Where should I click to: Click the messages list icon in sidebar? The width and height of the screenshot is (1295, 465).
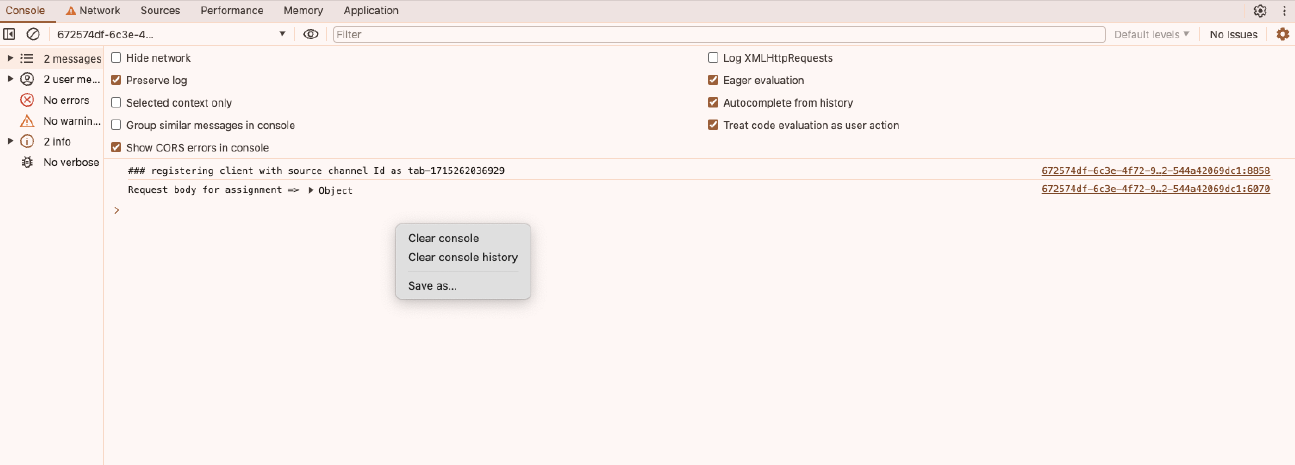coord(27,59)
